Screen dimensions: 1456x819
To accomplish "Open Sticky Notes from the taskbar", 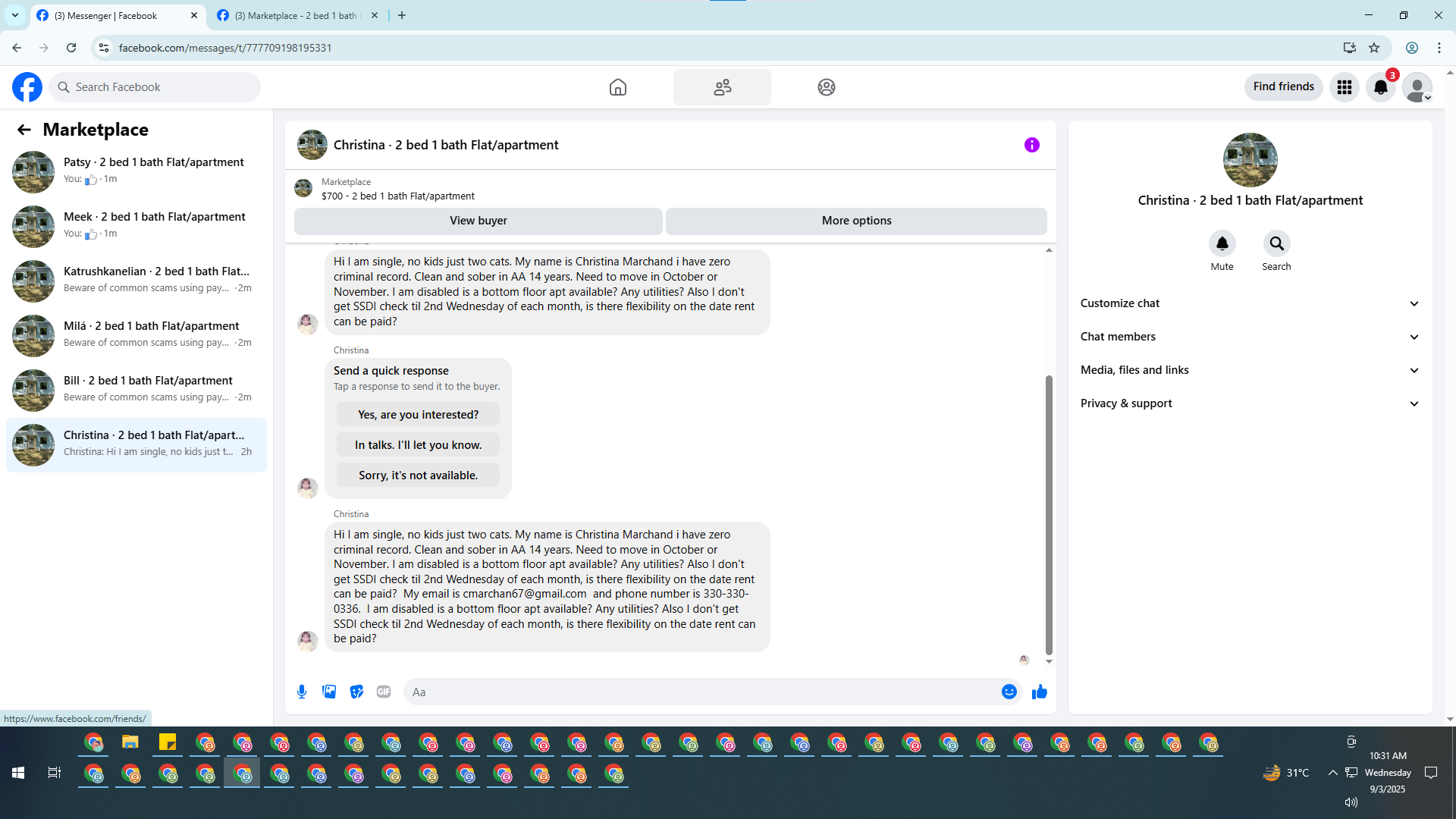I will point(168,742).
